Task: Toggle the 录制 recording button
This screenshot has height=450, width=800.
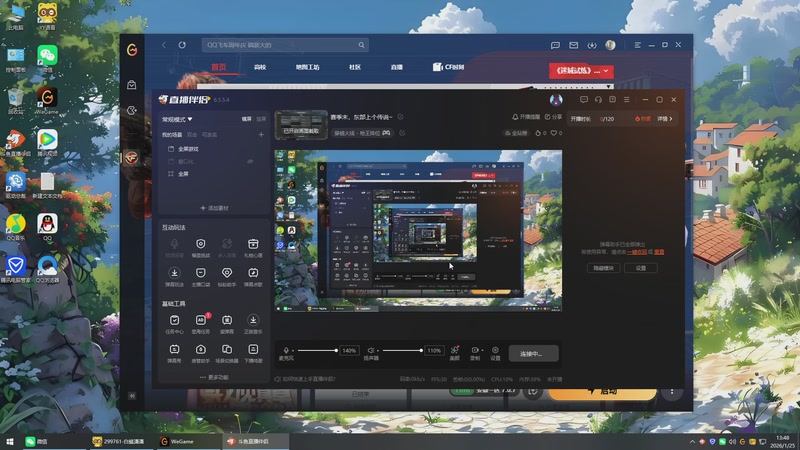Action: coord(474,350)
